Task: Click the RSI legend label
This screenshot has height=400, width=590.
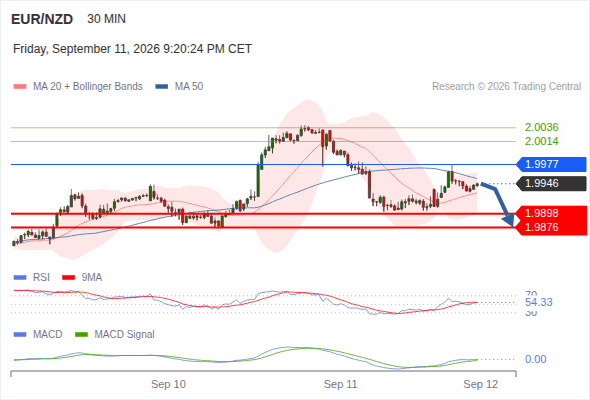Action: pyautogui.click(x=41, y=278)
